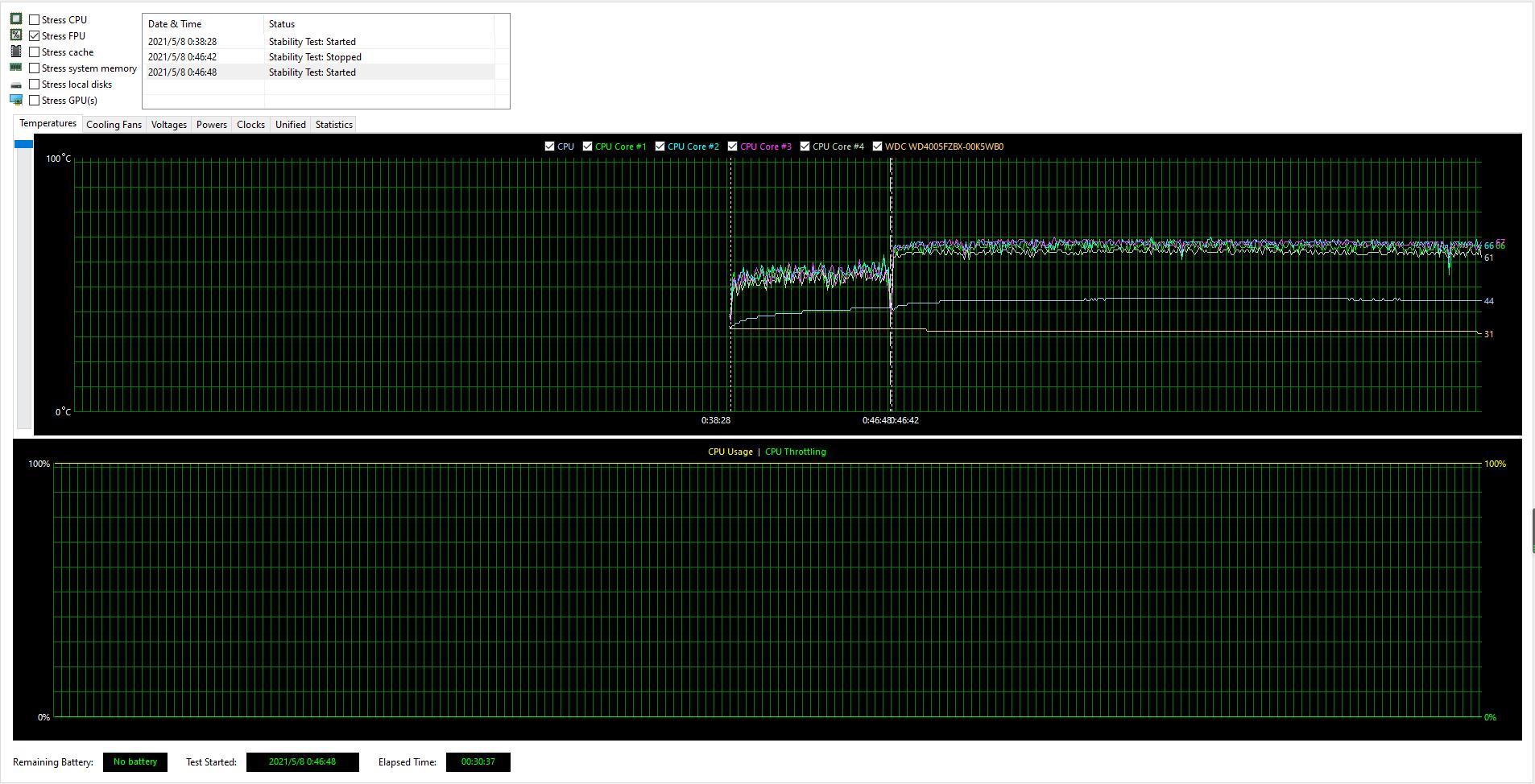The height and width of the screenshot is (784, 1535).
Task: Click the disk drive icon beside Stress local disks
Action: [x=16, y=85]
